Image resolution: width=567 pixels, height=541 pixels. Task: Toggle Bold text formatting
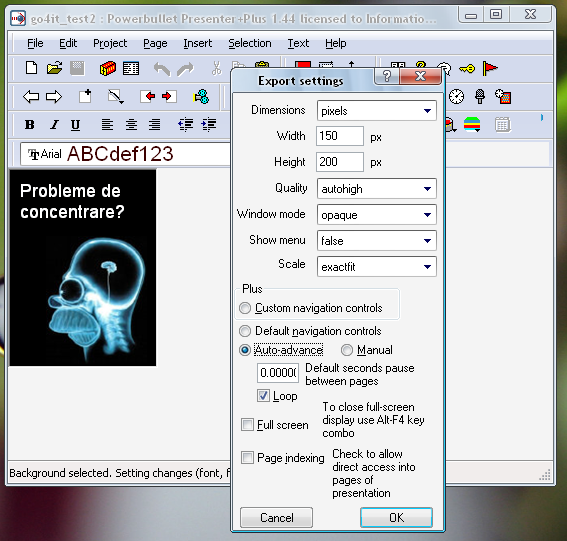click(x=30, y=125)
